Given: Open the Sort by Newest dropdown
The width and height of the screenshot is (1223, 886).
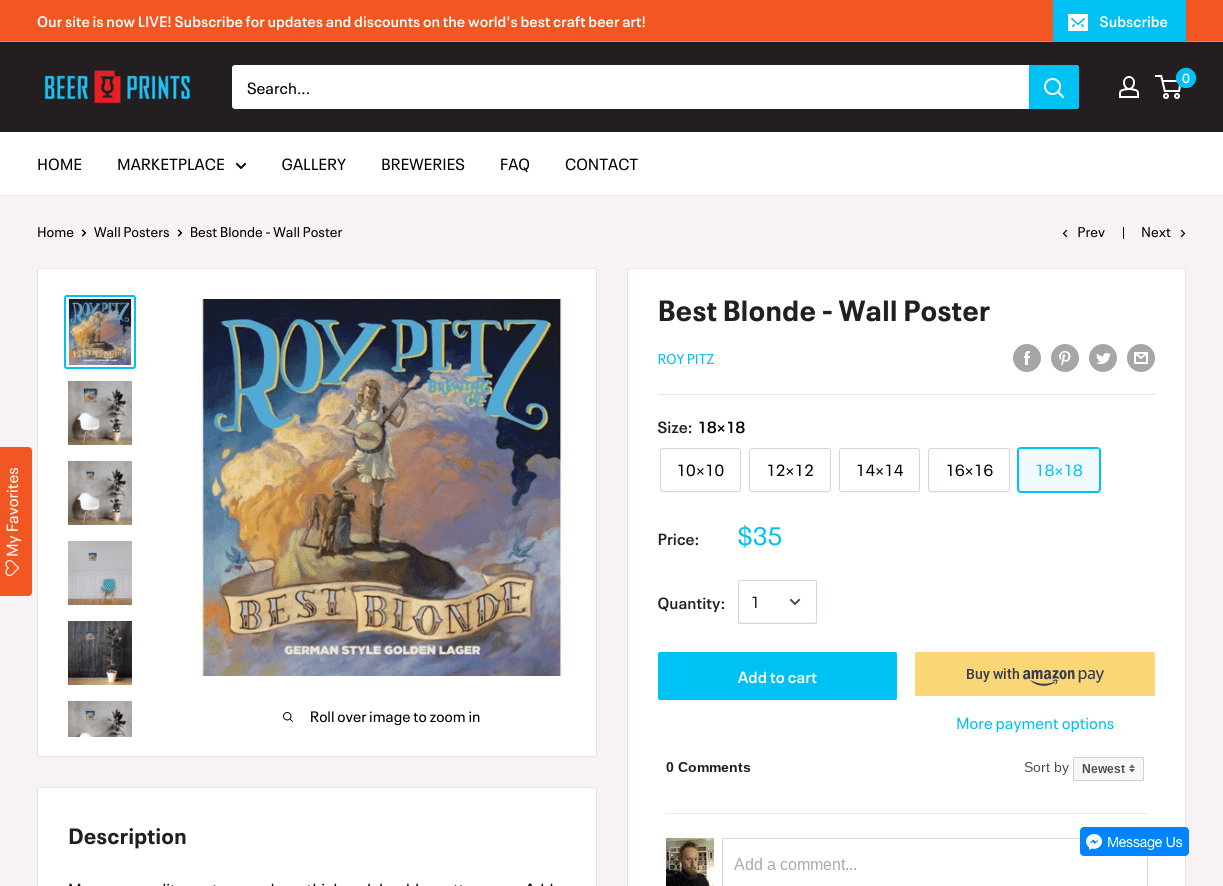Looking at the screenshot, I should (x=1108, y=768).
